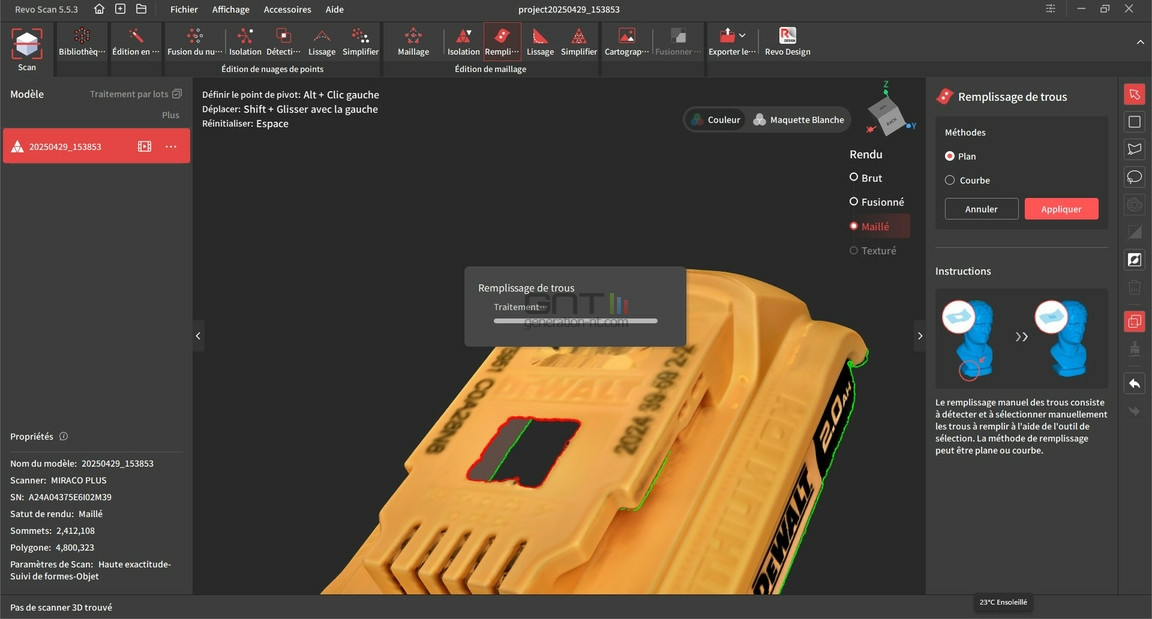Undo last action with arrow icon
This screenshot has height=619, width=1152.
(1134, 383)
